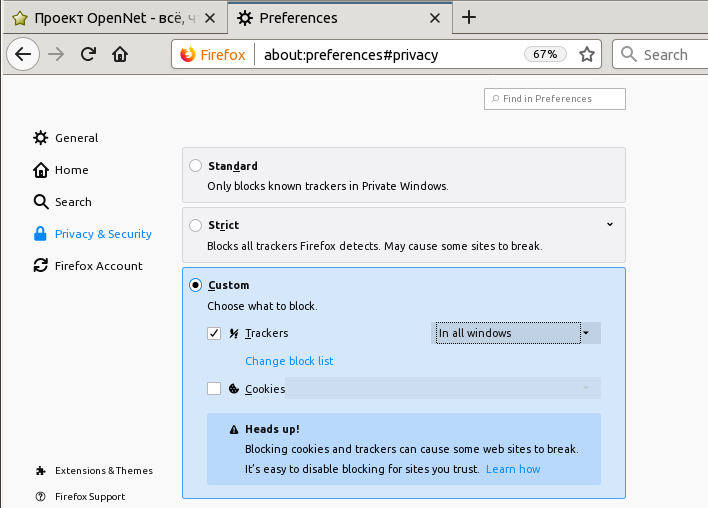
Task: Click the back navigation arrow
Action: point(25,55)
